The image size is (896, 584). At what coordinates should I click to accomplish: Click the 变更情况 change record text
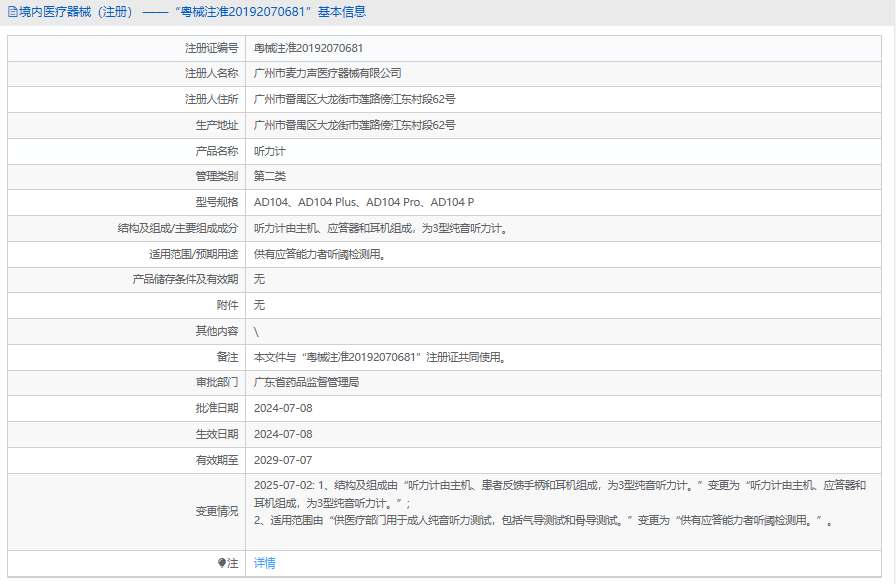tap(560, 503)
